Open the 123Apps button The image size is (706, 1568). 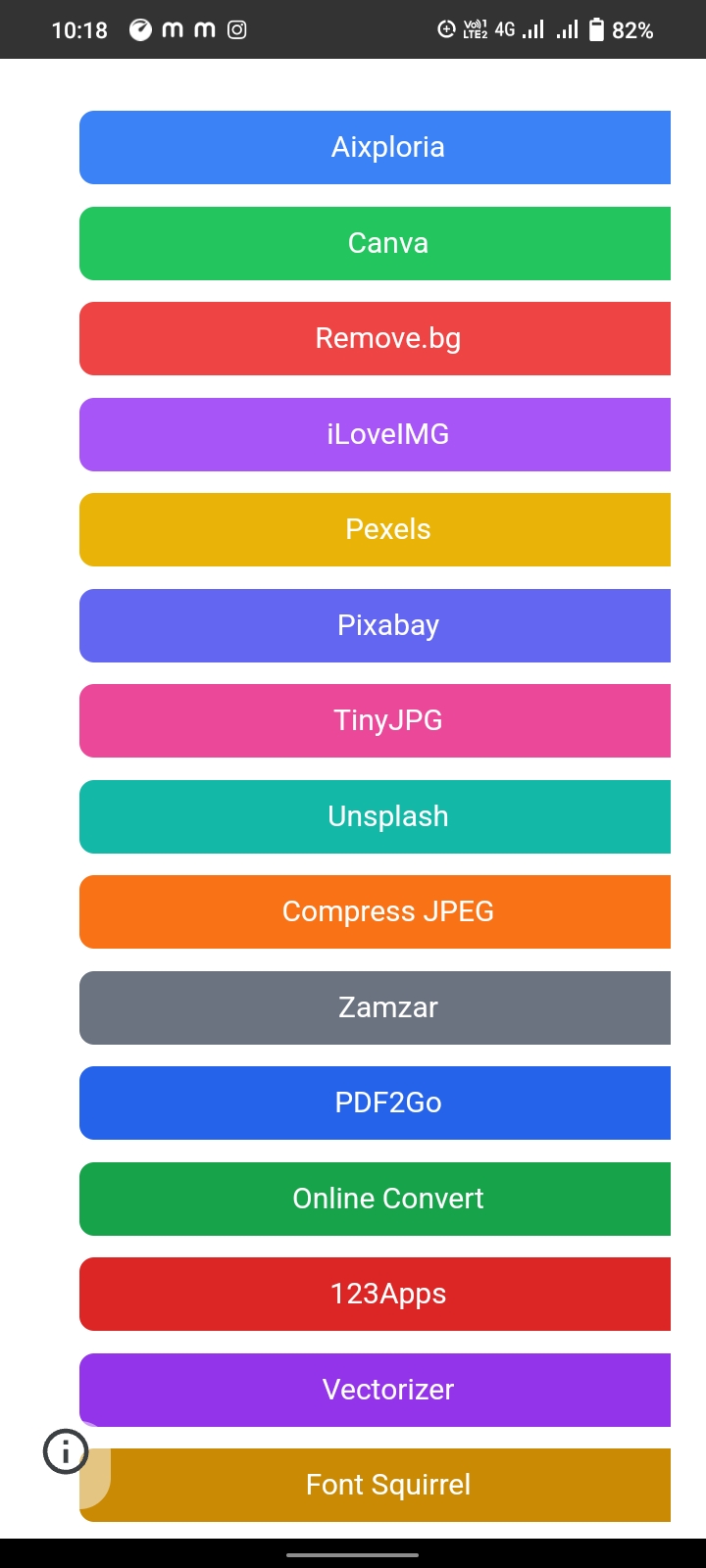click(387, 1294)
